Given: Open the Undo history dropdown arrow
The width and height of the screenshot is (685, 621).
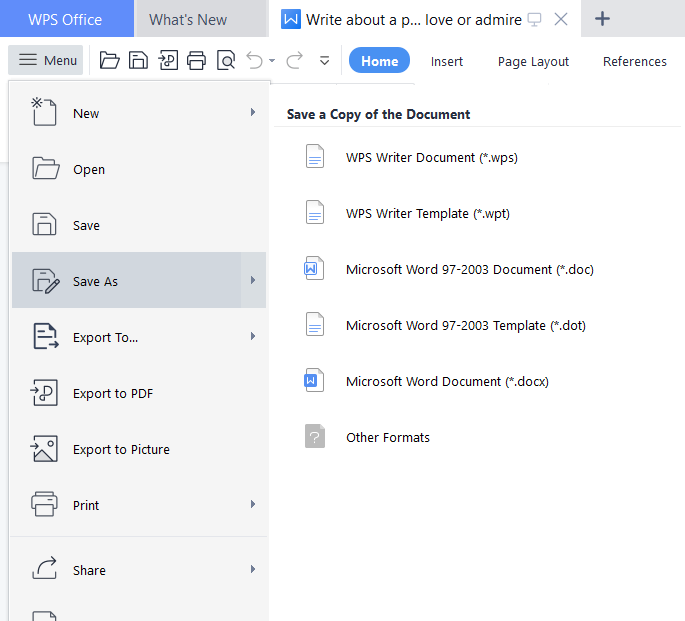Looking at the screenshot, I should coord(272,61).
